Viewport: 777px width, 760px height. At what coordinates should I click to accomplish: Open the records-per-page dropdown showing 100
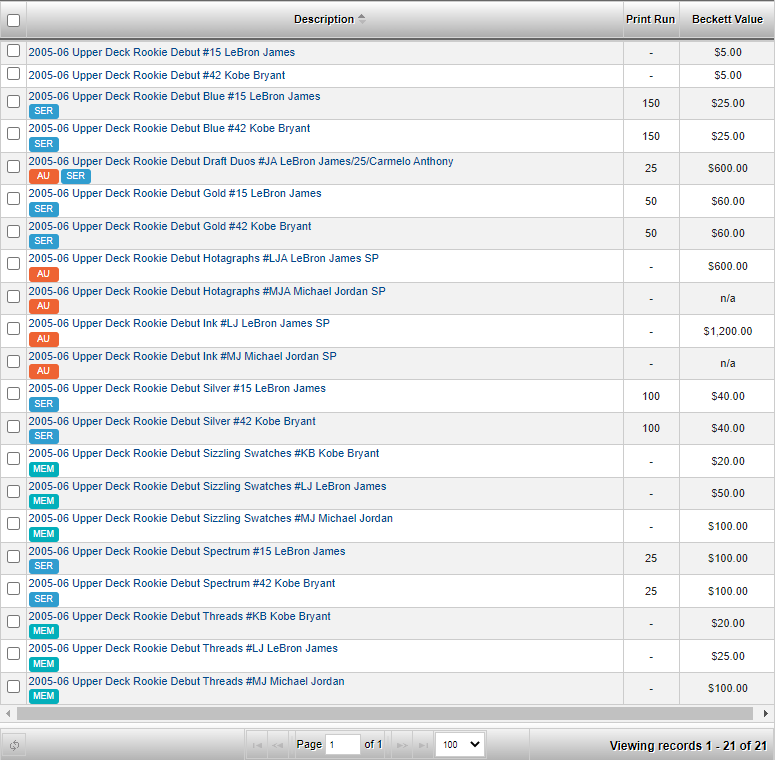460,745
